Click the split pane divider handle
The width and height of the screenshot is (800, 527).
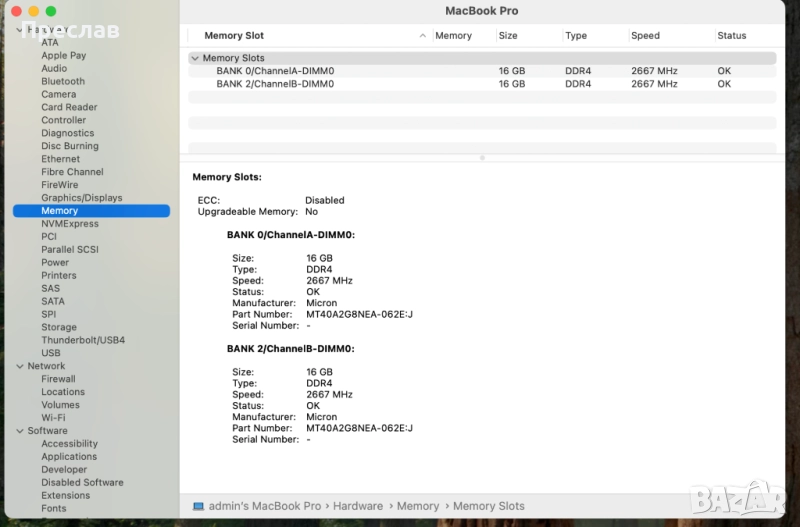click(482, 157)
